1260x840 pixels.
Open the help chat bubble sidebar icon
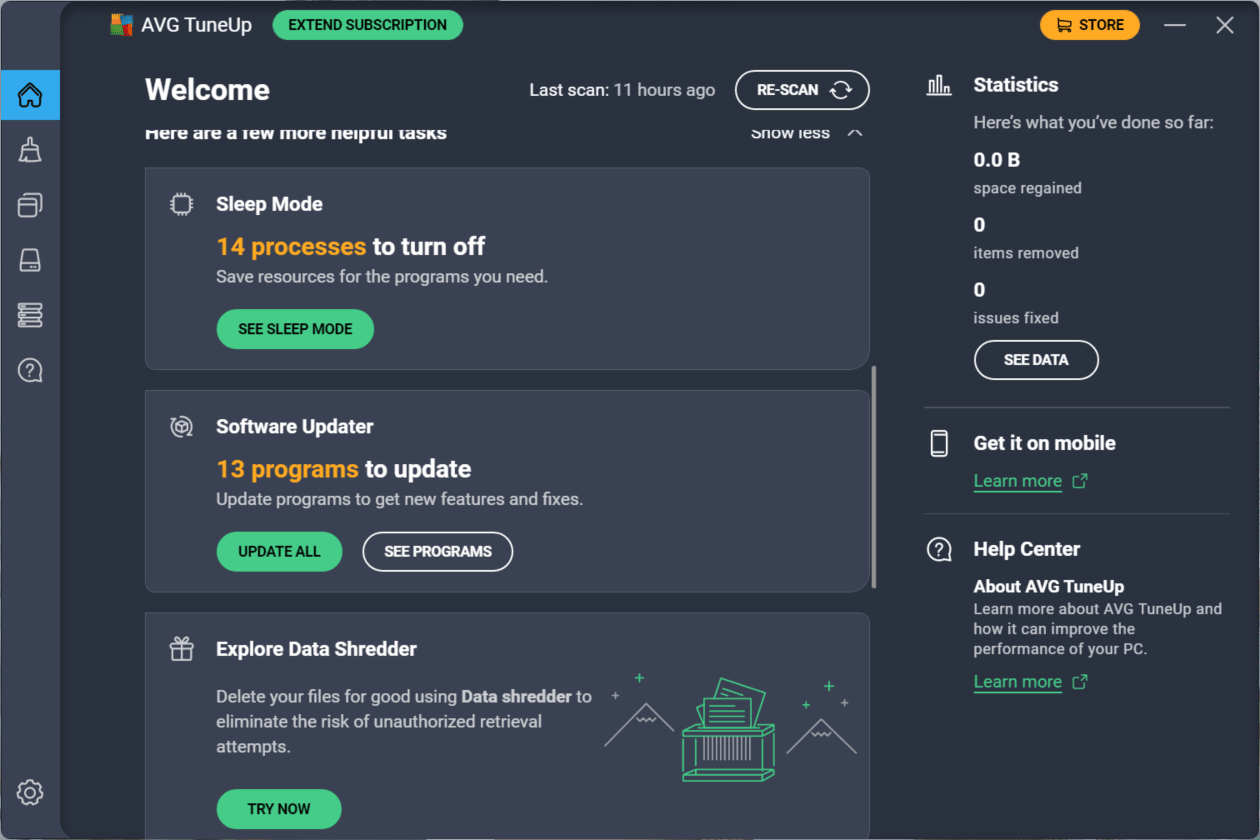point(30,371)
